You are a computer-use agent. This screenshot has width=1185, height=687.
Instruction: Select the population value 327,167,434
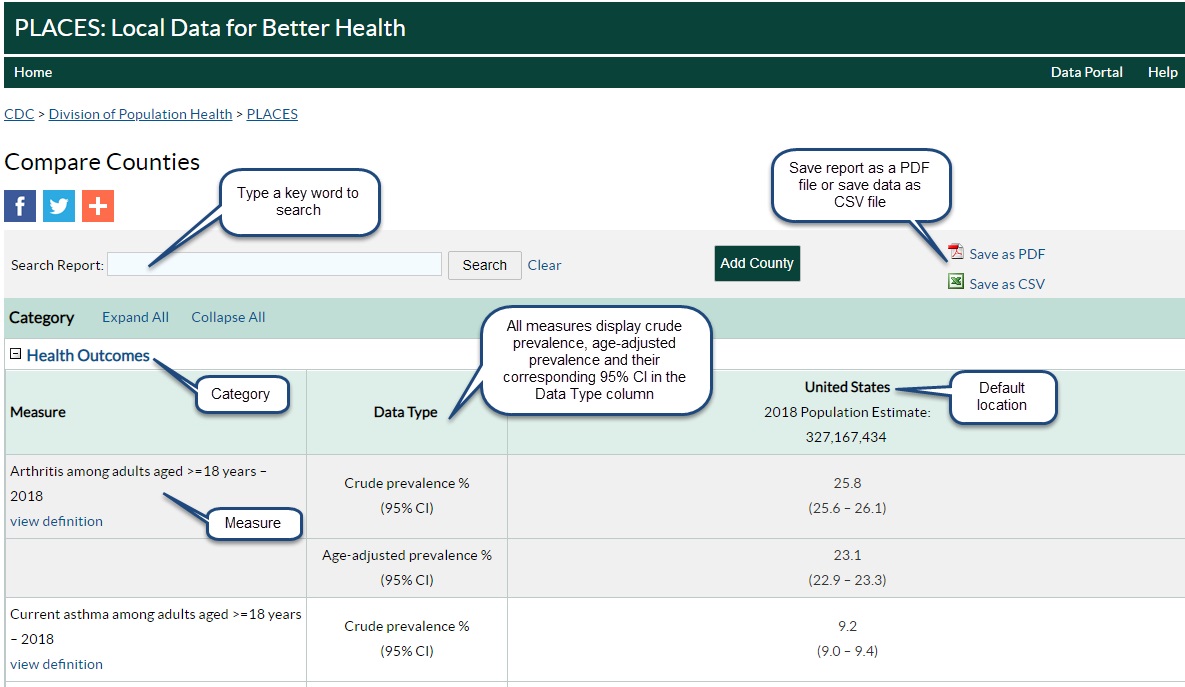(x=846, y=437)
